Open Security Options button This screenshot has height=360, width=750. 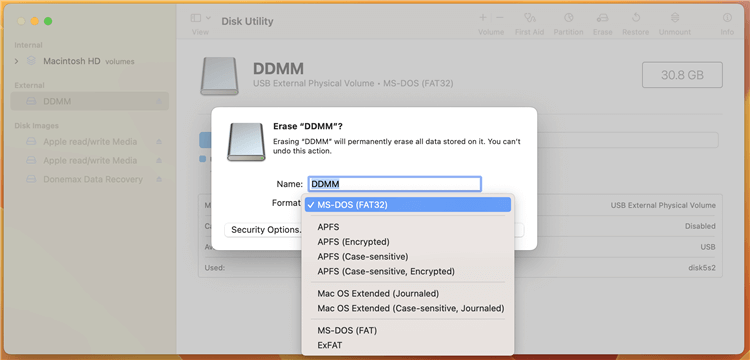[x=264, y=230]
